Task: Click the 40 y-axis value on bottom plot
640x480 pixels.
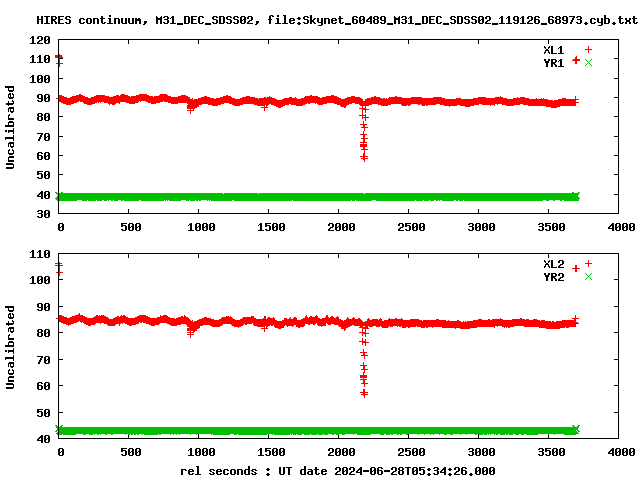Action: coord(43,439)
